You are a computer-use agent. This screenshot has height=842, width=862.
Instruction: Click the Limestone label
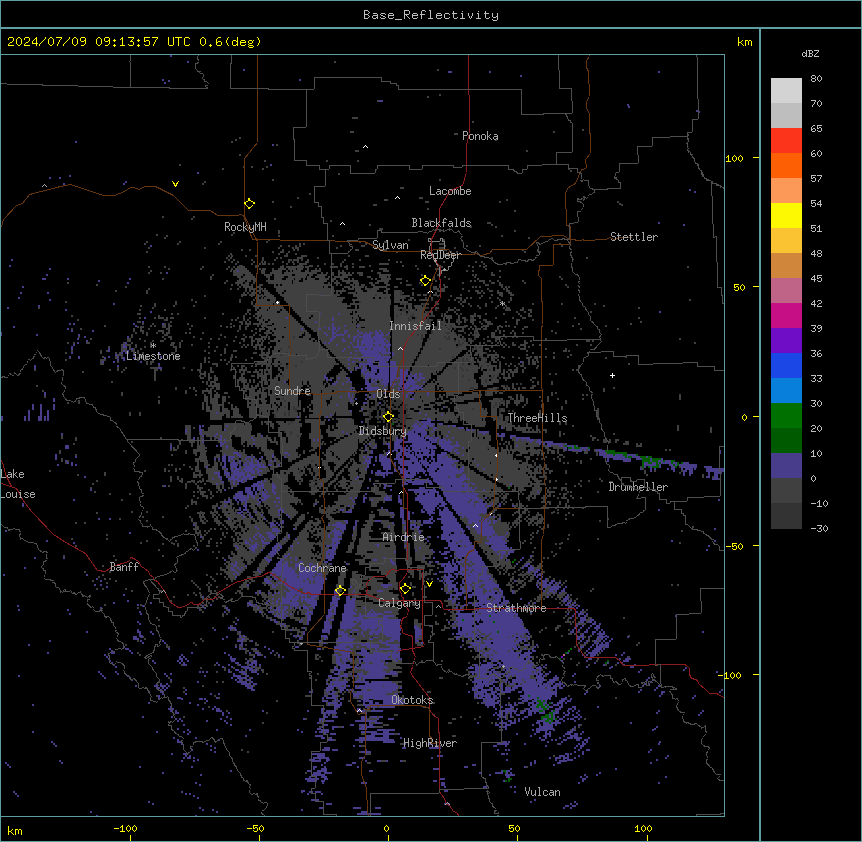coord(153,356)
